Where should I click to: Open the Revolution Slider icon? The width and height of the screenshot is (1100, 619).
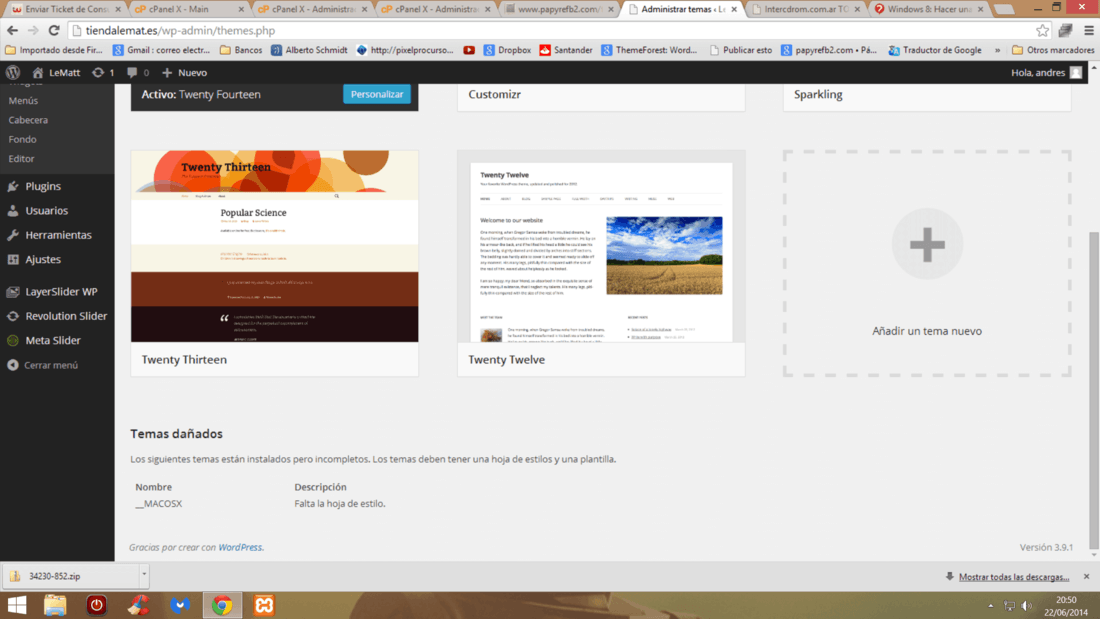pyautogui.click(x=13, y=316)
